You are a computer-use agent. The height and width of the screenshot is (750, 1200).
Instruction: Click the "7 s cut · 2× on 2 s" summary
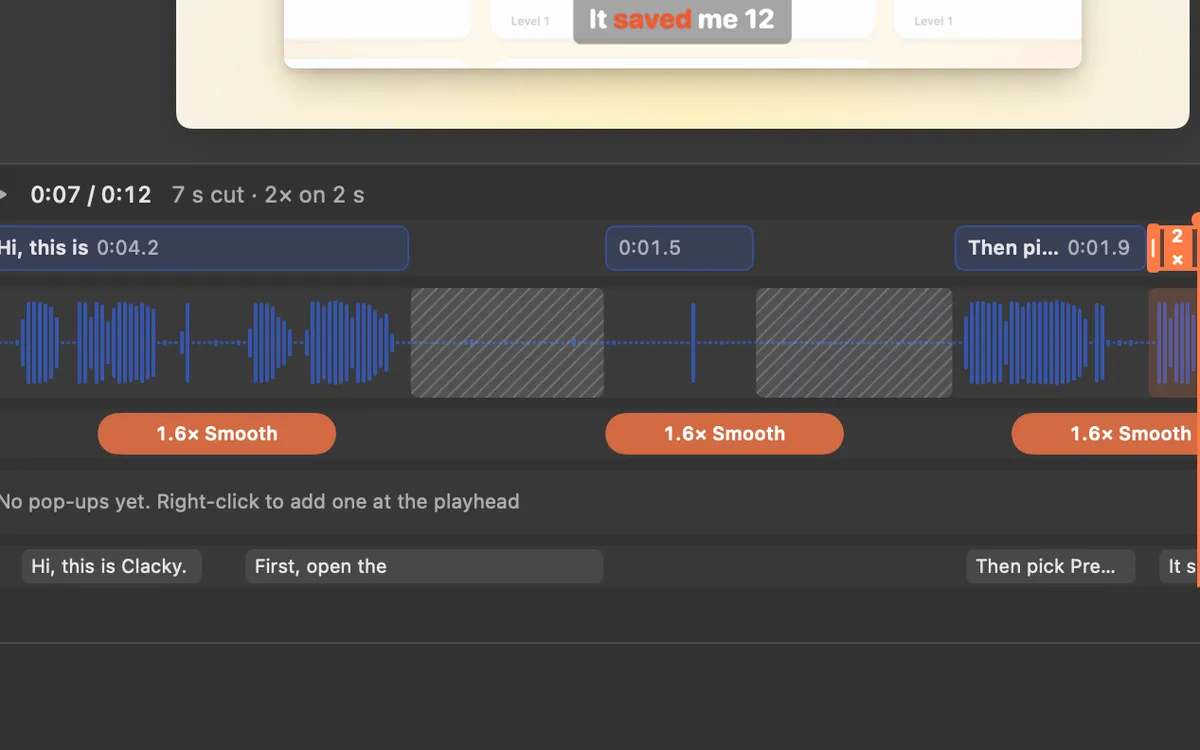(268, 194)
